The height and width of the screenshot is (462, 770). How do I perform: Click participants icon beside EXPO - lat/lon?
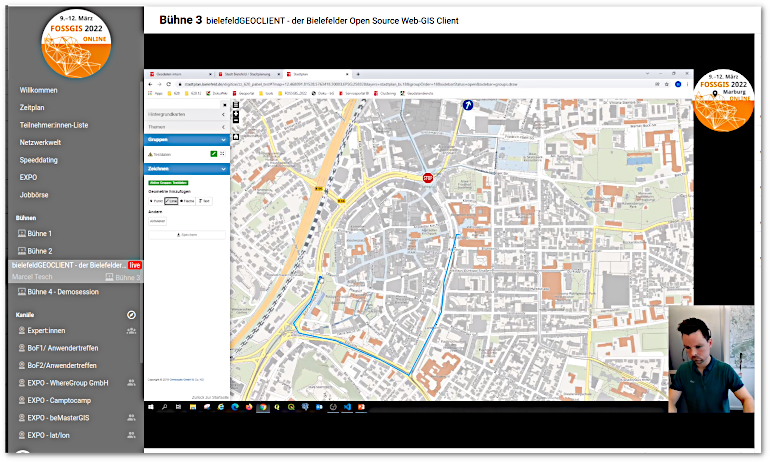pyautogui.click(x=131, y=435)
